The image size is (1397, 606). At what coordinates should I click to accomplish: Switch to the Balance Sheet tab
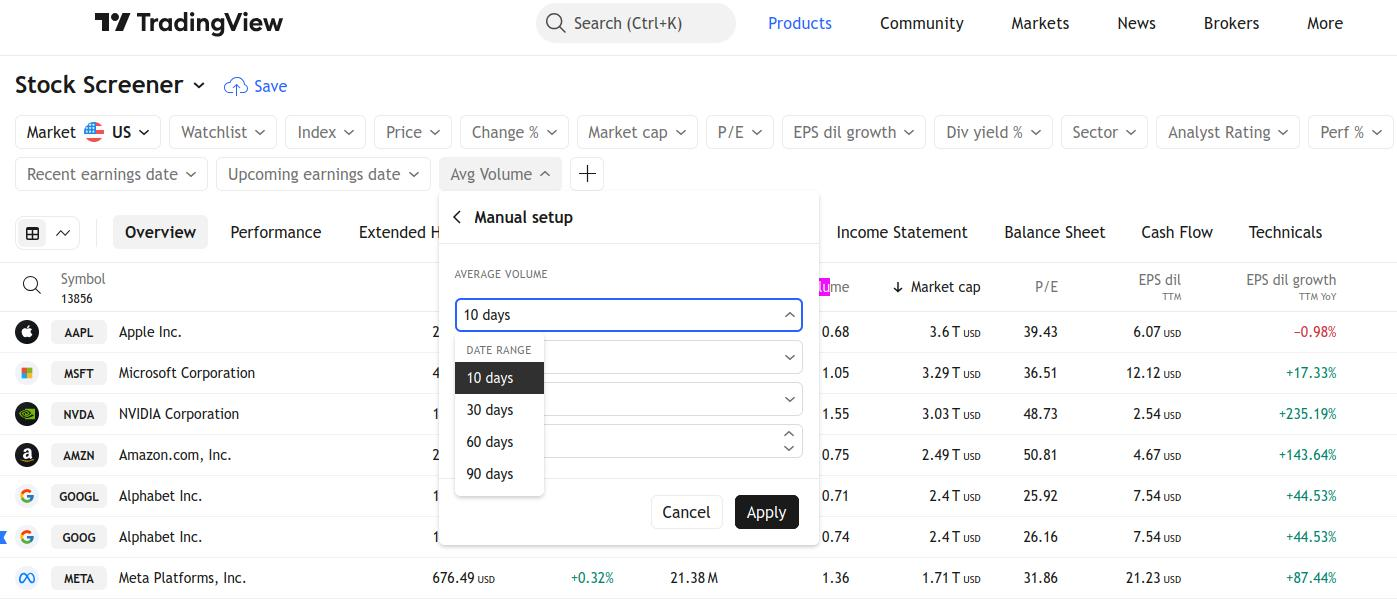1055,232
